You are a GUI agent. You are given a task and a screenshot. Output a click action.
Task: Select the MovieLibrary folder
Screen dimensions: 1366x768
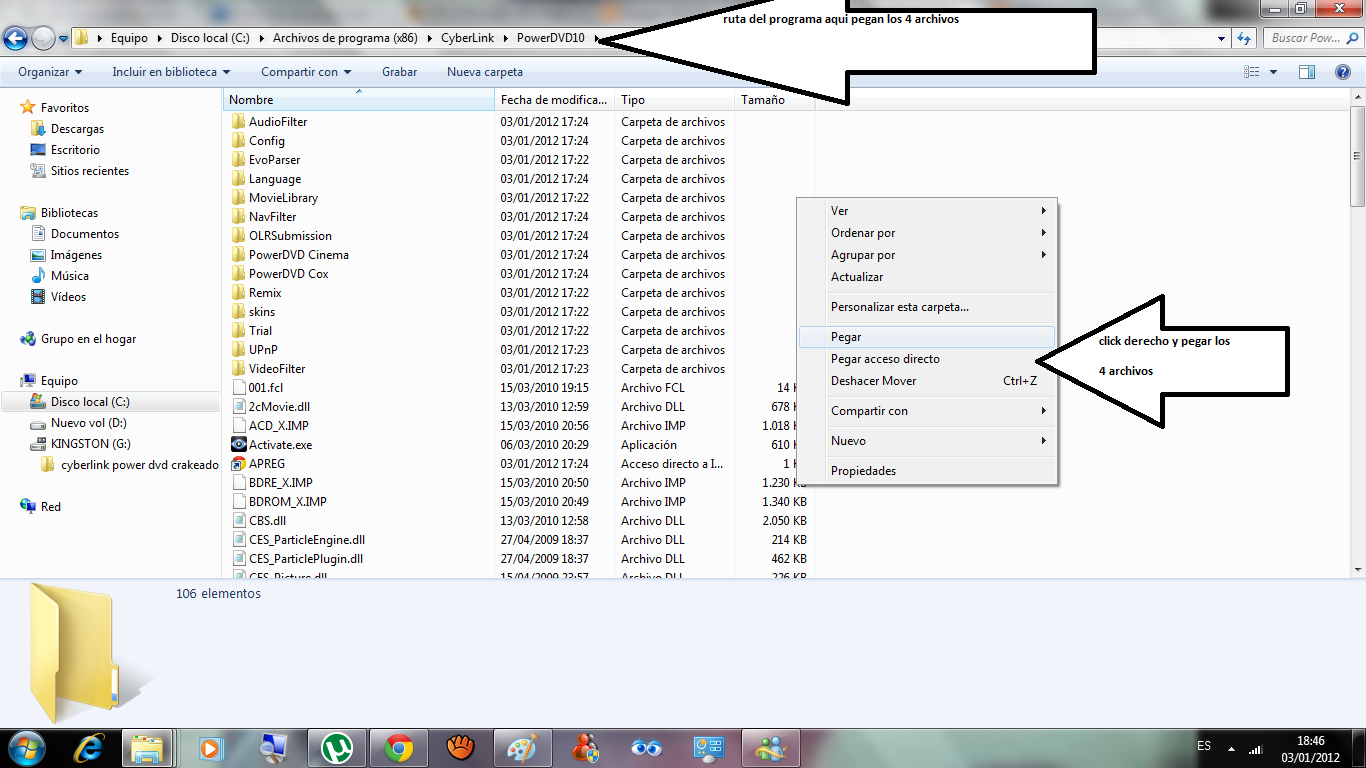[283, 198]
